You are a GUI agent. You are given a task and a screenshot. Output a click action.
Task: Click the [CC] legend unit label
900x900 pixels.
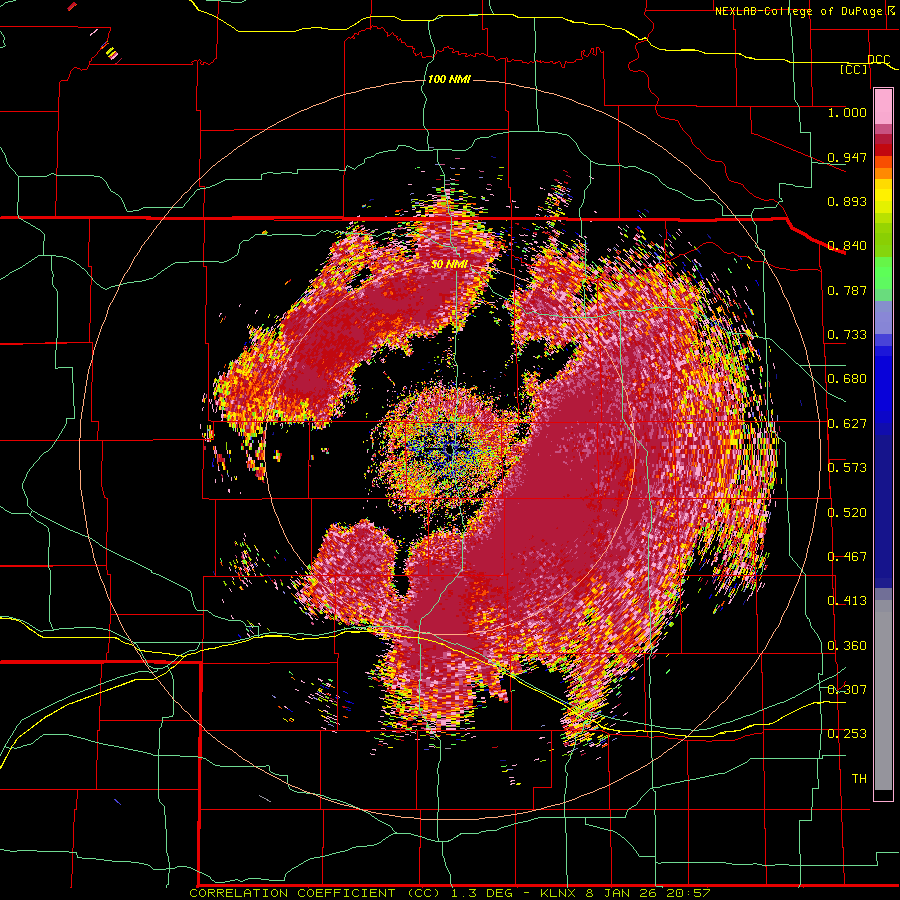point(854,69)
